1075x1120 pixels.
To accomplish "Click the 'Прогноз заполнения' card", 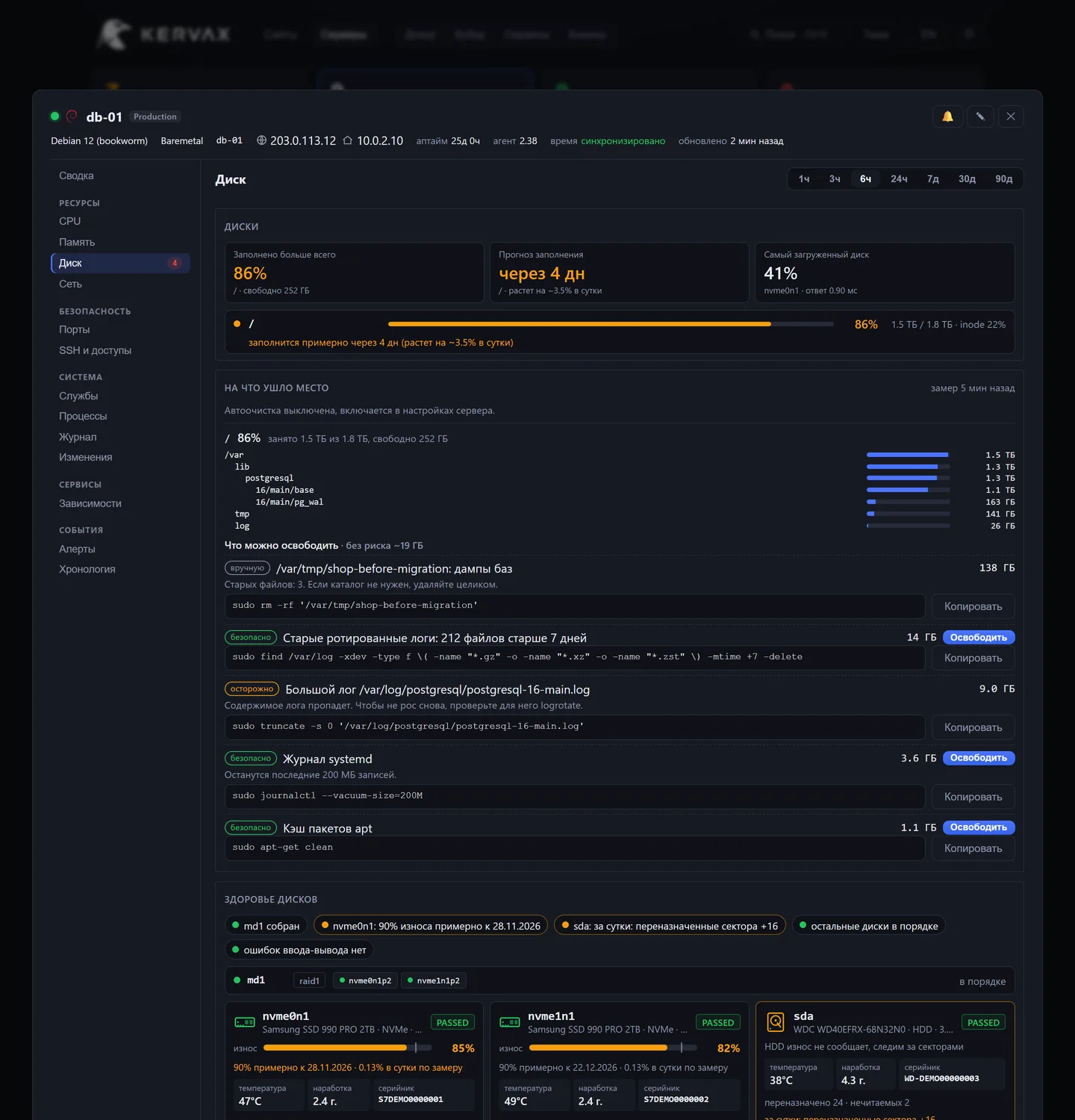I will click(x=619, y=273).
